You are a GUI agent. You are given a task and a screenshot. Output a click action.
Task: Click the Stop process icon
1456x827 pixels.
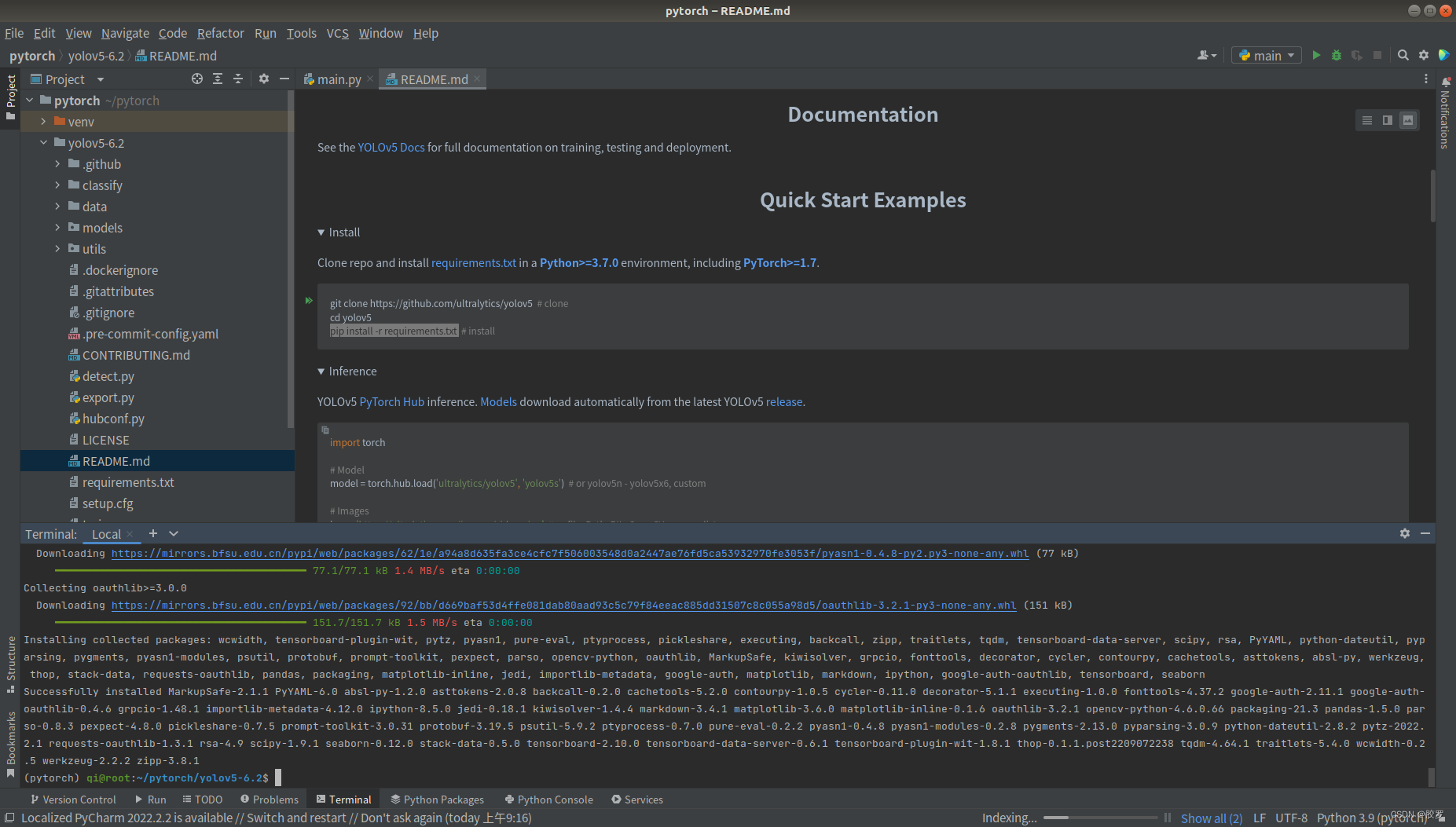(1377, 55)
